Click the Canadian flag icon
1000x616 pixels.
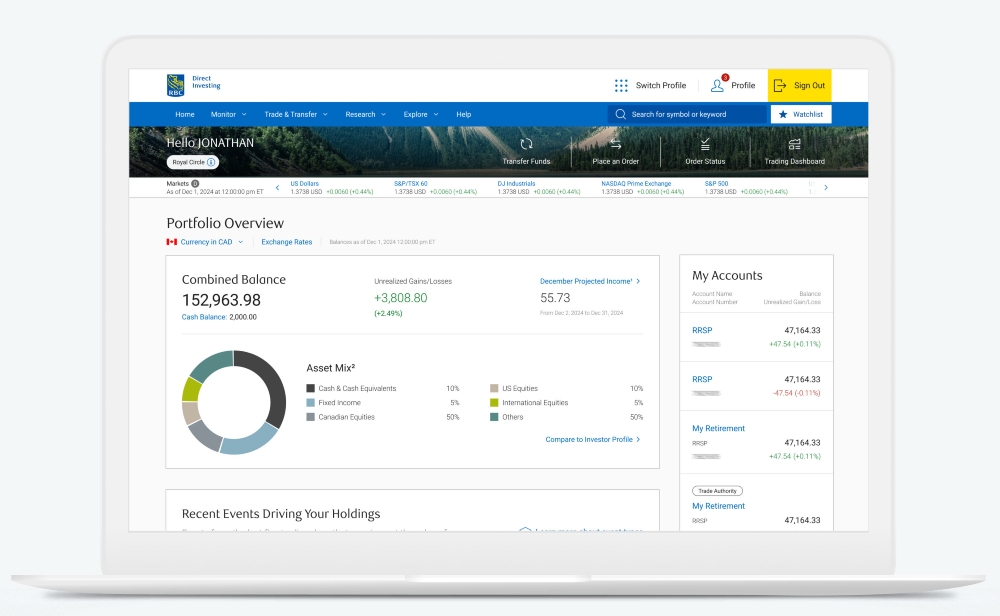[172, 242]
